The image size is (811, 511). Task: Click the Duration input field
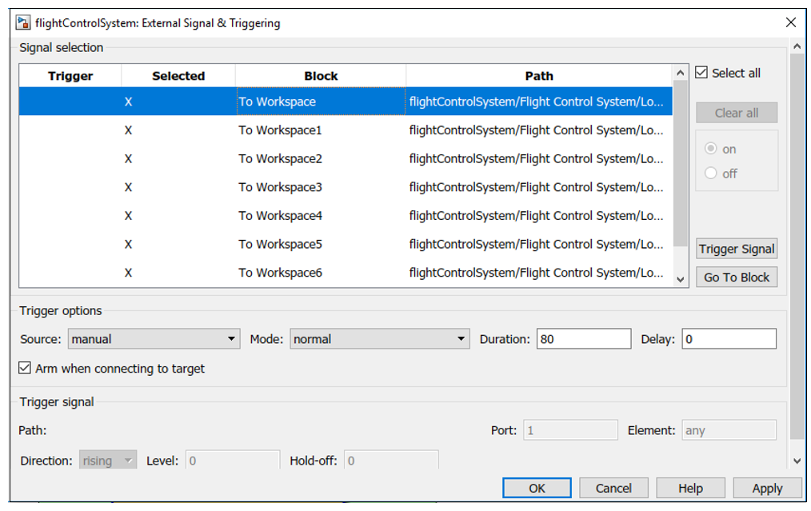tap(583, 339)
